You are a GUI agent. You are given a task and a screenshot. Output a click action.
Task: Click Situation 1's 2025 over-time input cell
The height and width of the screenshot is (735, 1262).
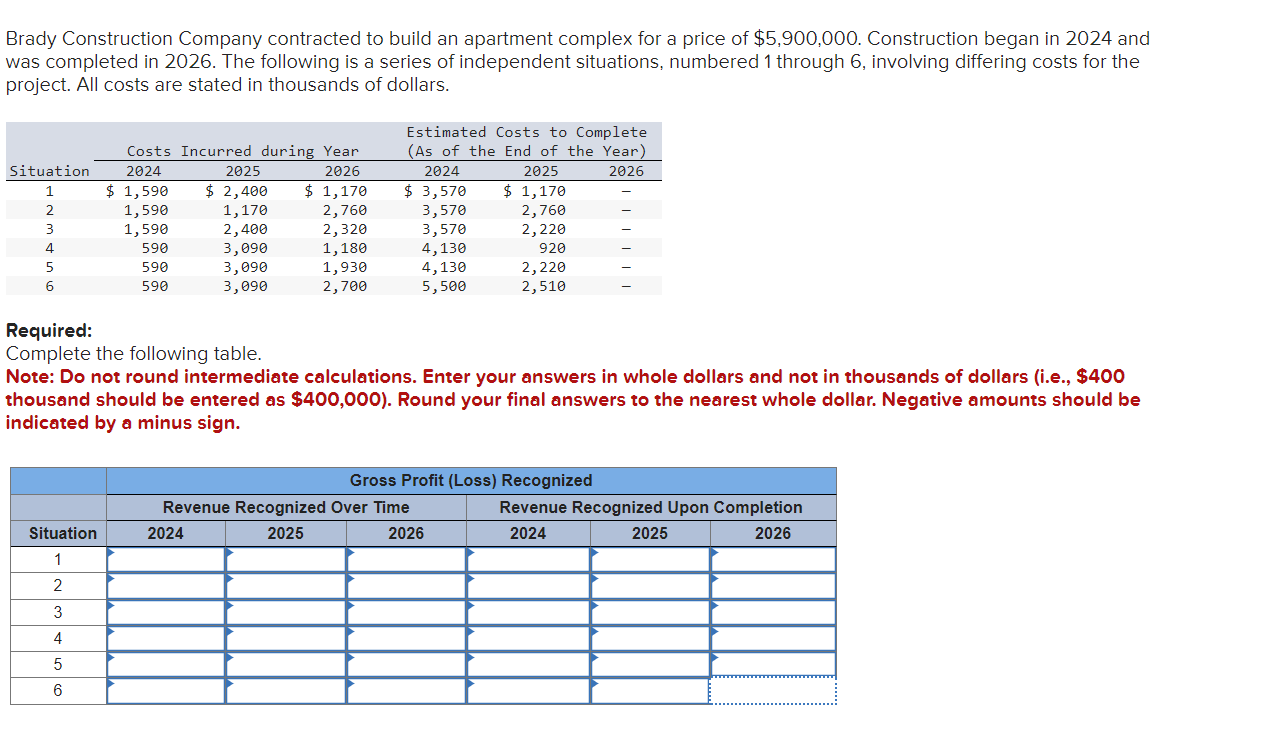tap(285, 559)
